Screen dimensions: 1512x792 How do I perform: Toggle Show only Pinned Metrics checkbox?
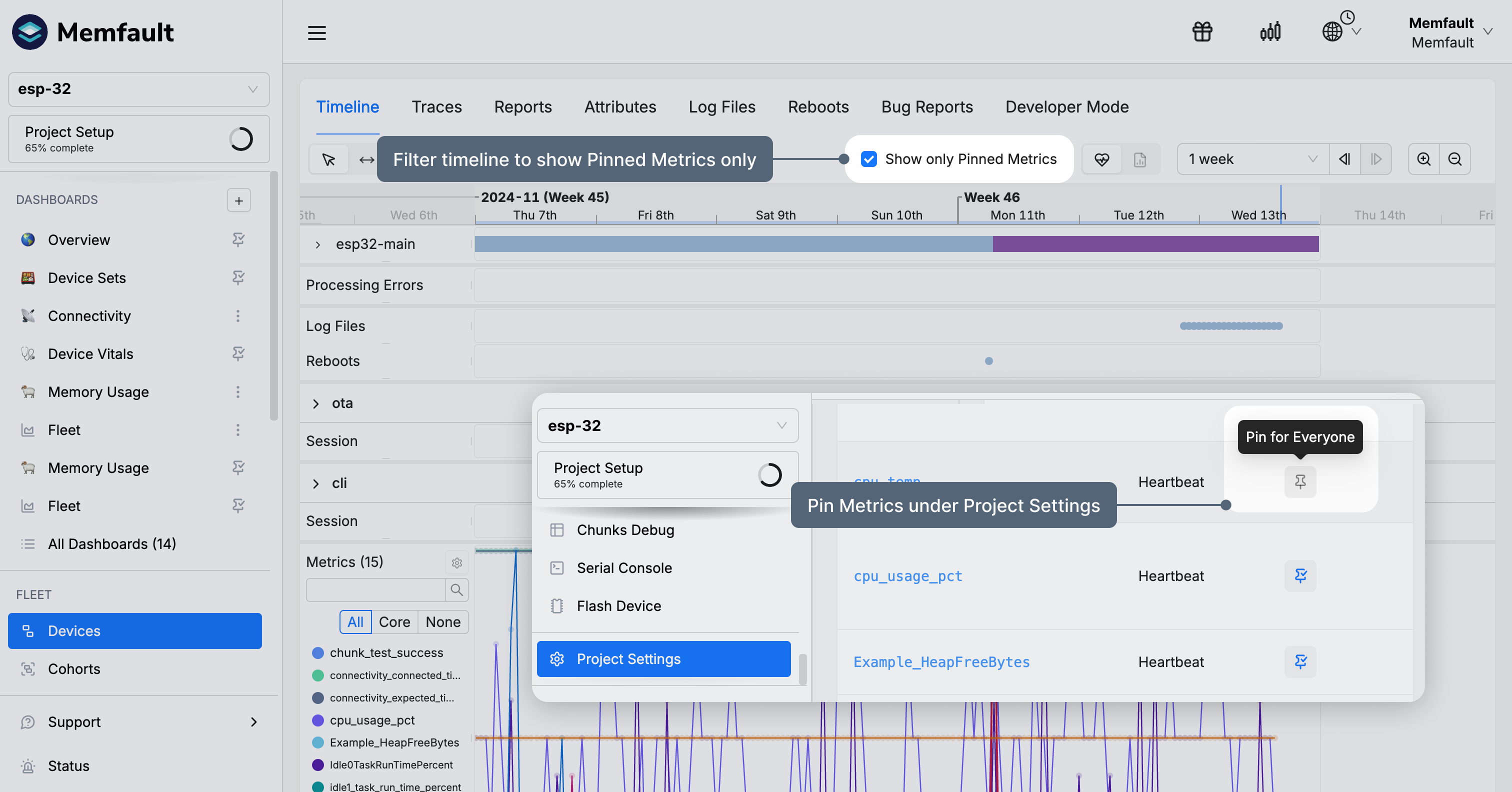868,159
